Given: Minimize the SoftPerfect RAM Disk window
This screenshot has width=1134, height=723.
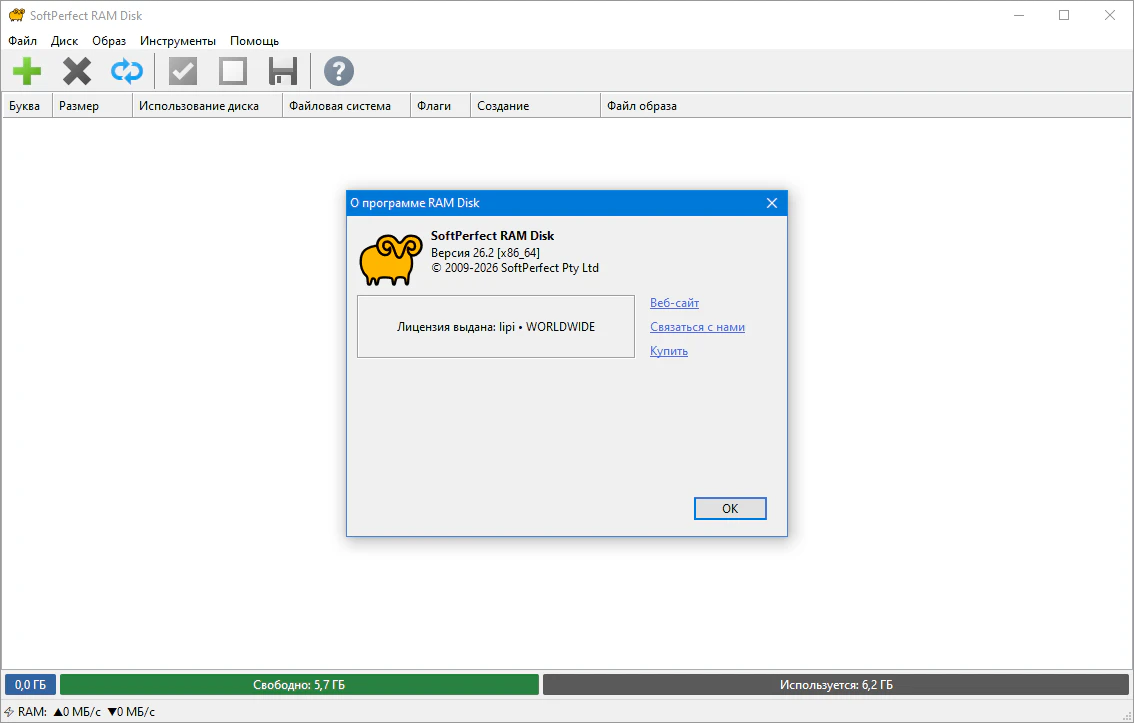Looking at the screenshot, I should coord(1019,15).
